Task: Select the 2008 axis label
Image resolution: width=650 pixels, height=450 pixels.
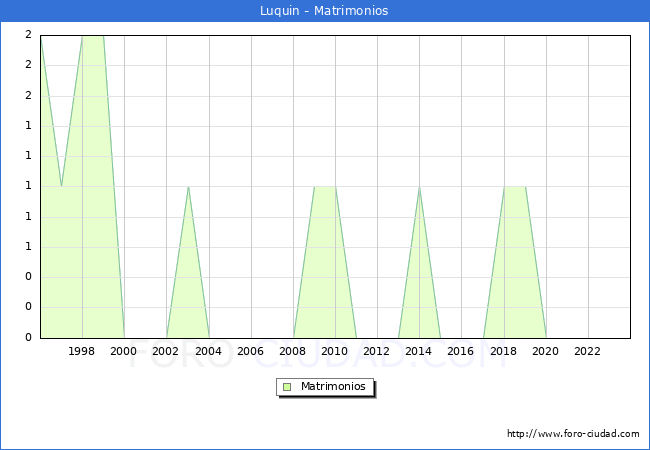Action: click(x=293, y=351)
